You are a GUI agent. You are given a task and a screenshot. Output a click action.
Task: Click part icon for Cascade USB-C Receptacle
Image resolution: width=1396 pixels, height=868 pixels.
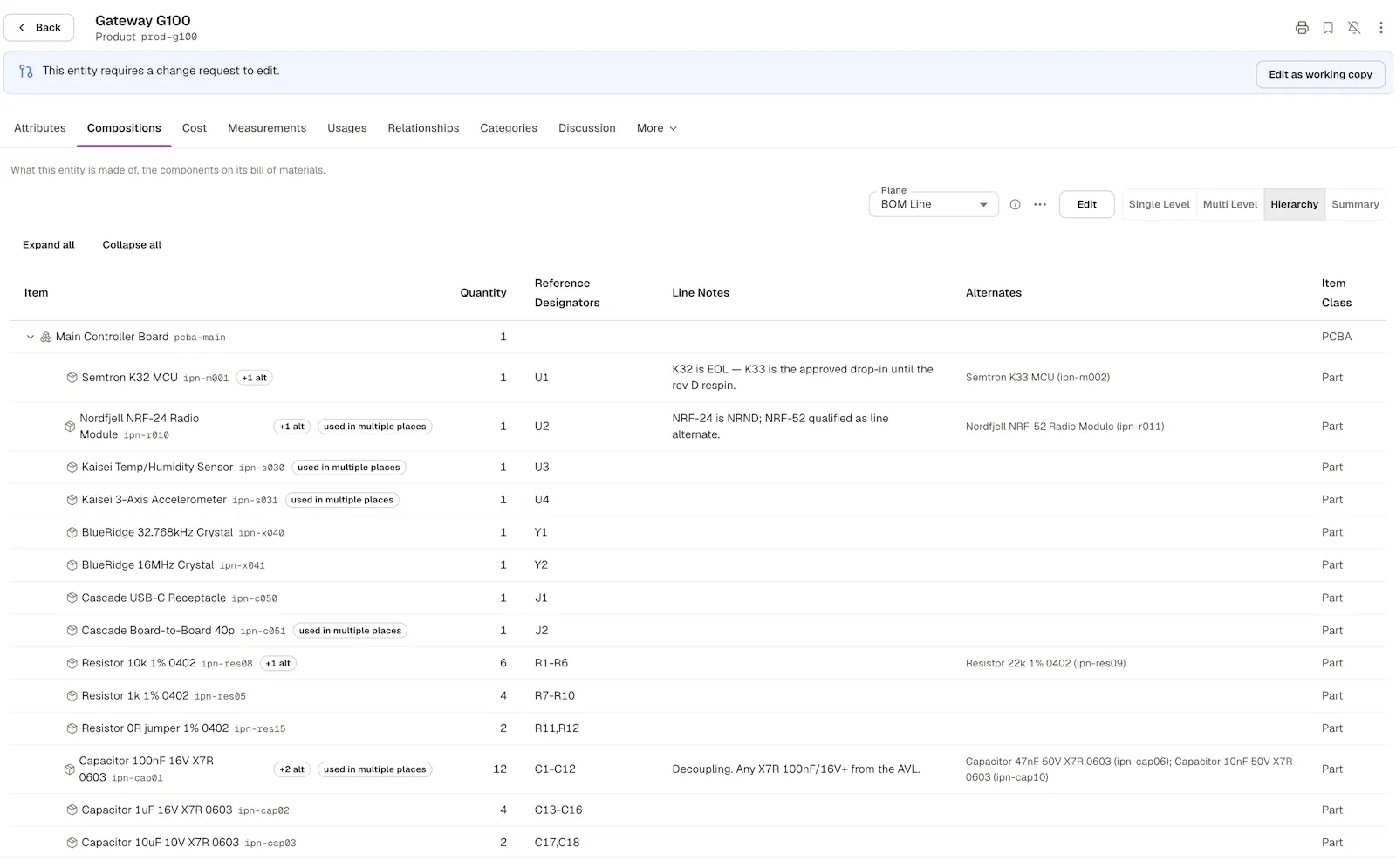(x=72, y=598)
